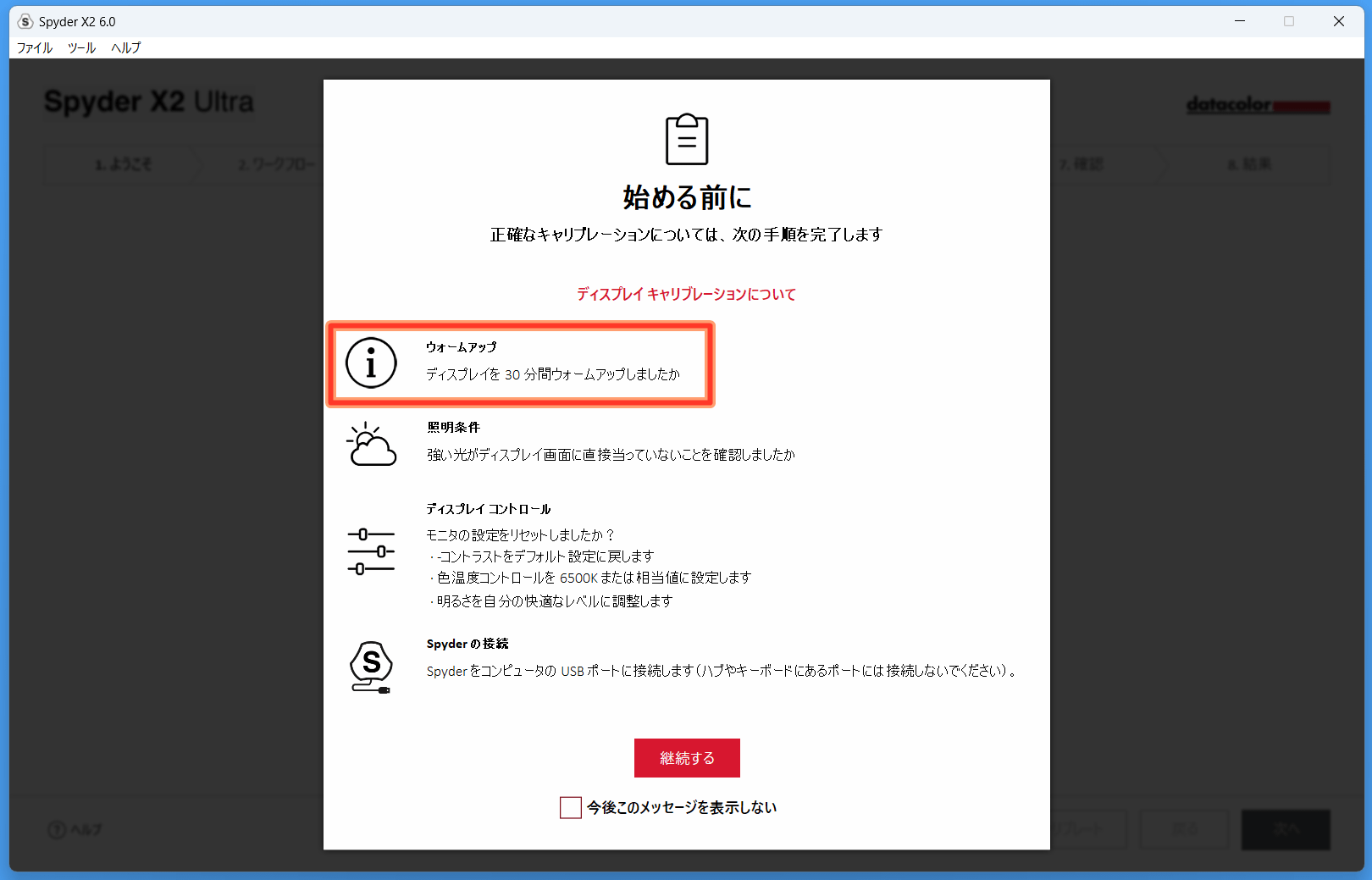Select the 1. ようこそ step tab
This screenshot has height=880, width=1372.
tap(123, 164)
